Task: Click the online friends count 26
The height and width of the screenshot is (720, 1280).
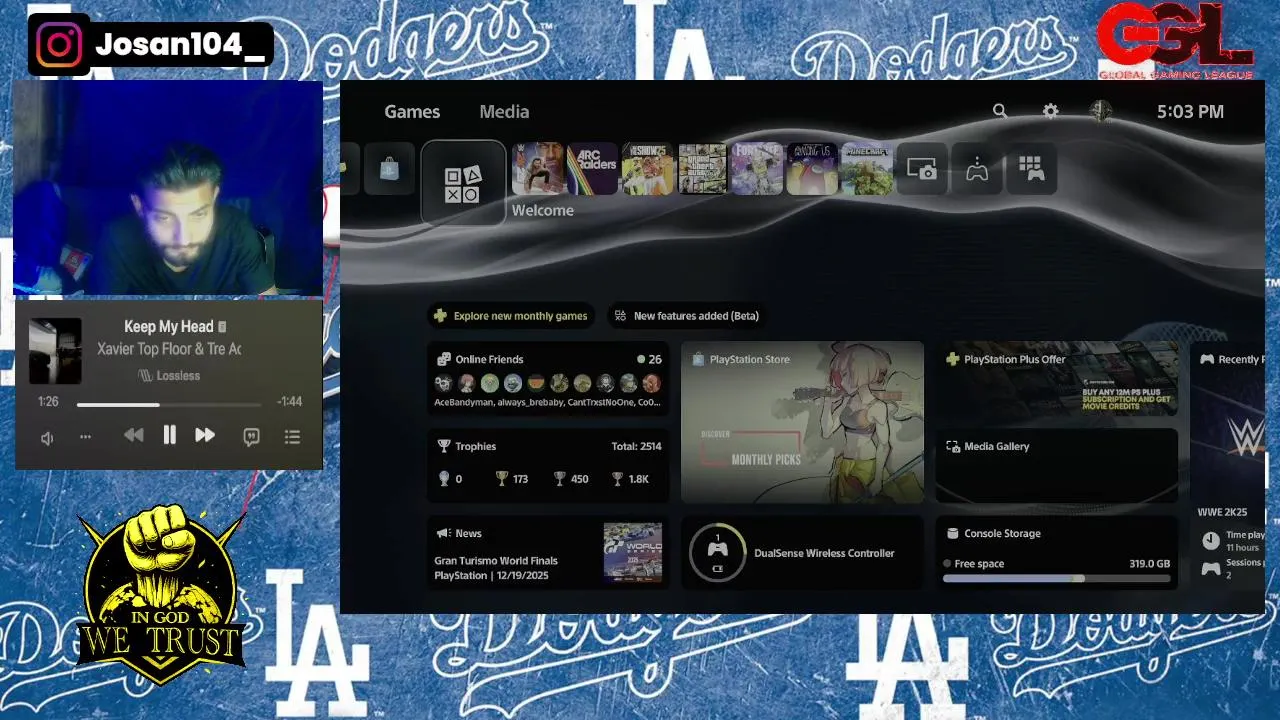Action: (655, 359)
